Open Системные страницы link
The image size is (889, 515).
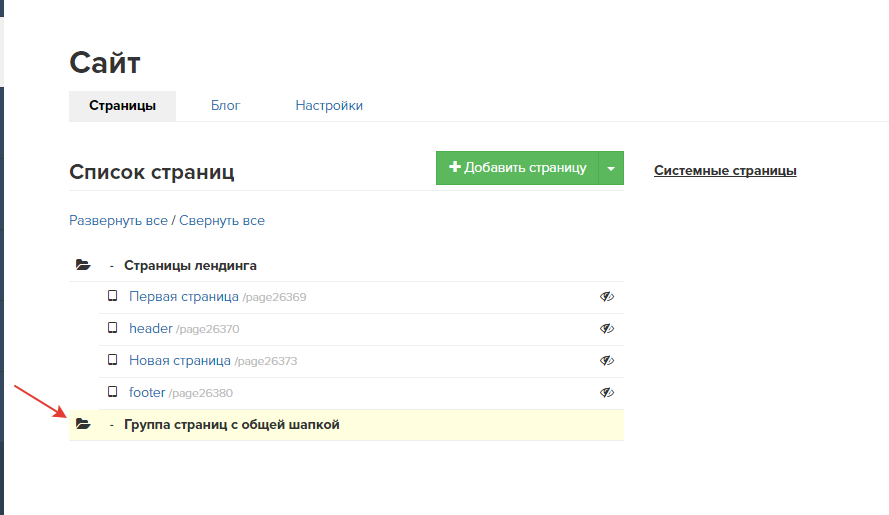point(725,171)
